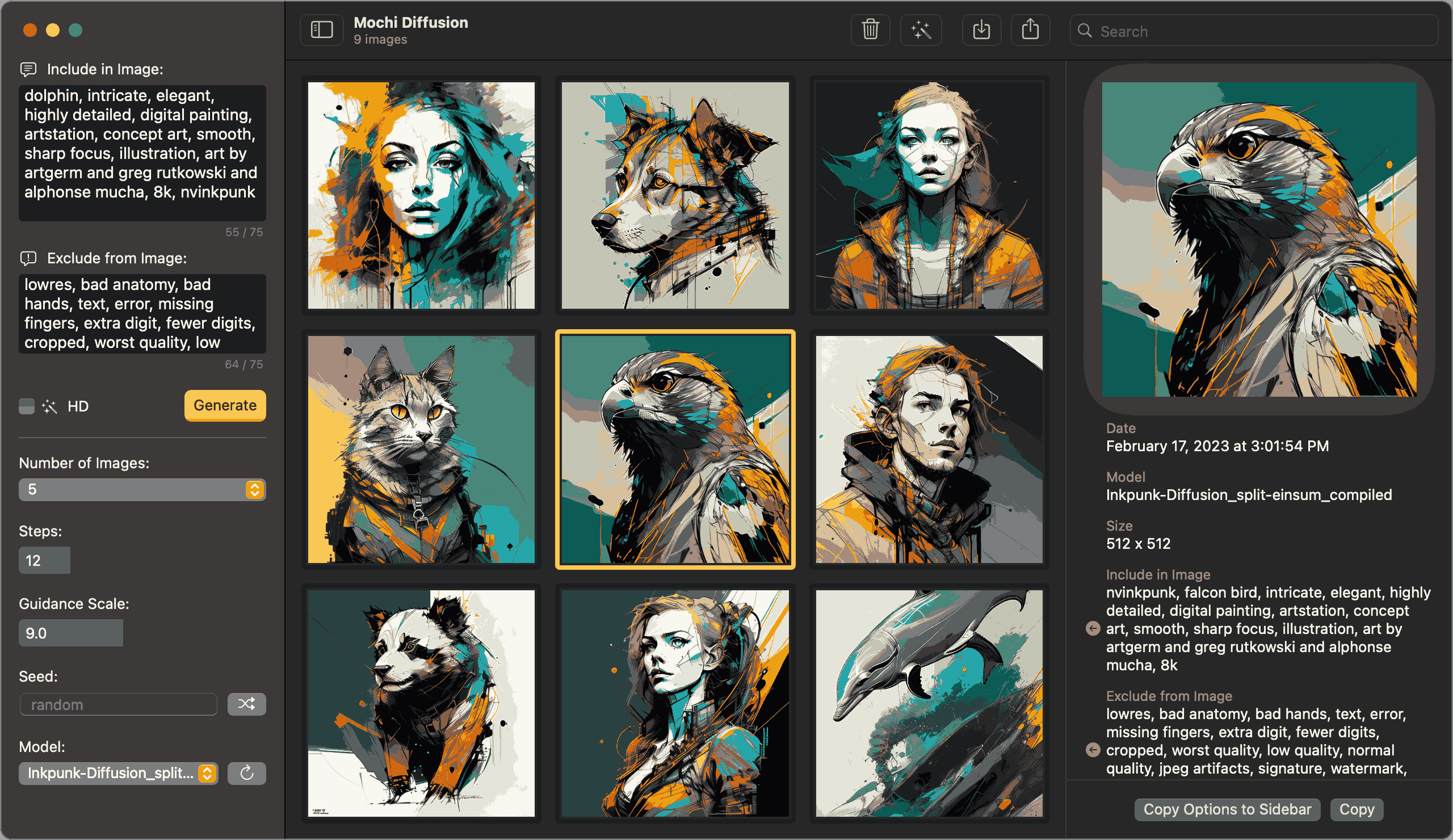Click the save image download icon
The height and width of the screenshot is (840, 1453).
[x=981, y=30]
